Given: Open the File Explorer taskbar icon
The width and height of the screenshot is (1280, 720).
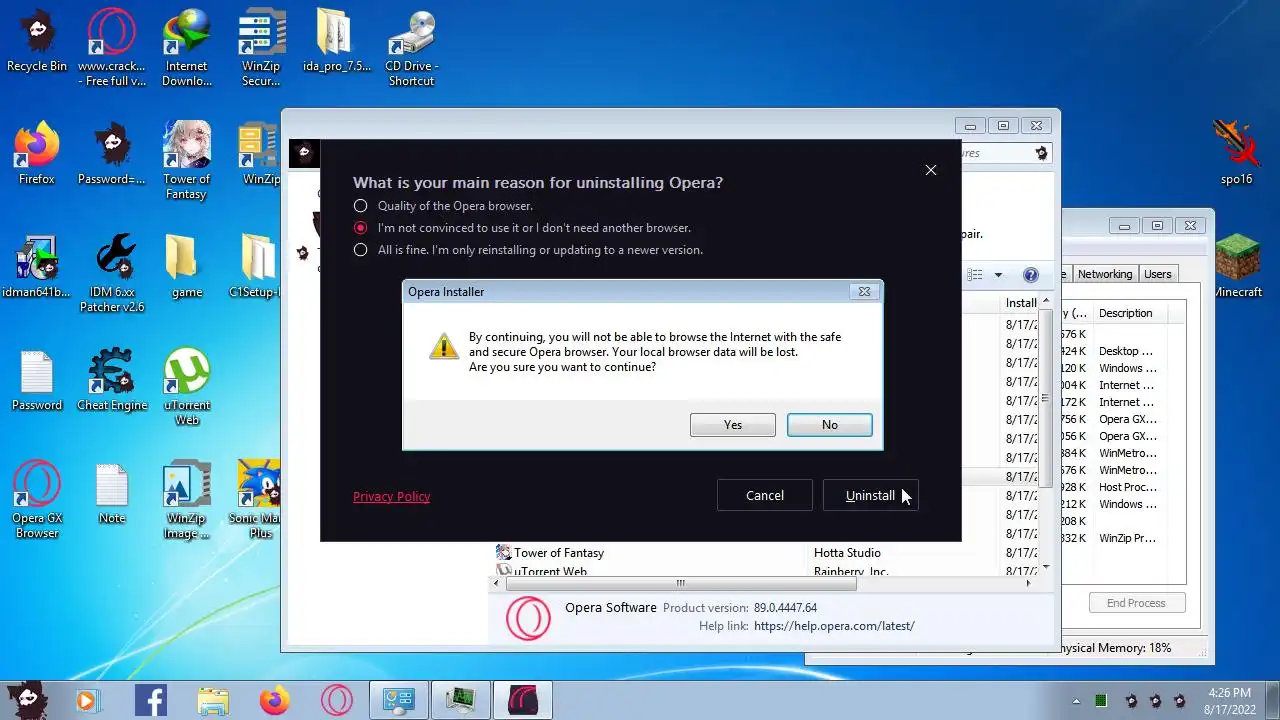Looking at the screenshot, I should point(213,701).
